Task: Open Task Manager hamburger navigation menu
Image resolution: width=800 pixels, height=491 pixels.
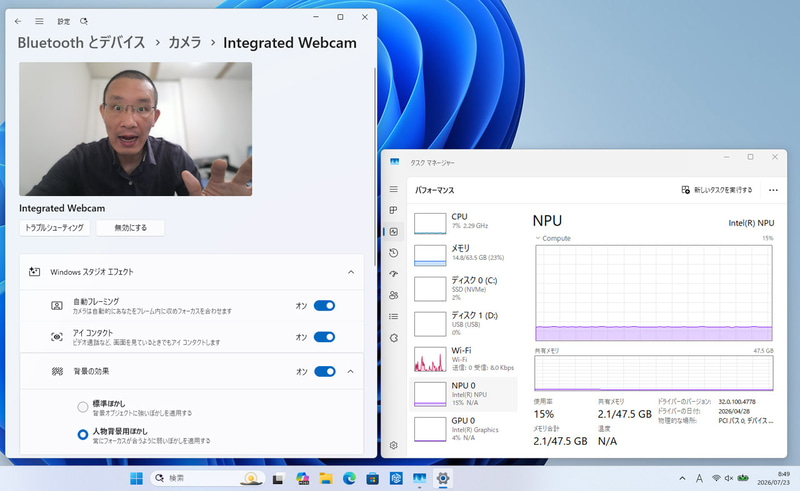Action: click(x=393, y=189)
